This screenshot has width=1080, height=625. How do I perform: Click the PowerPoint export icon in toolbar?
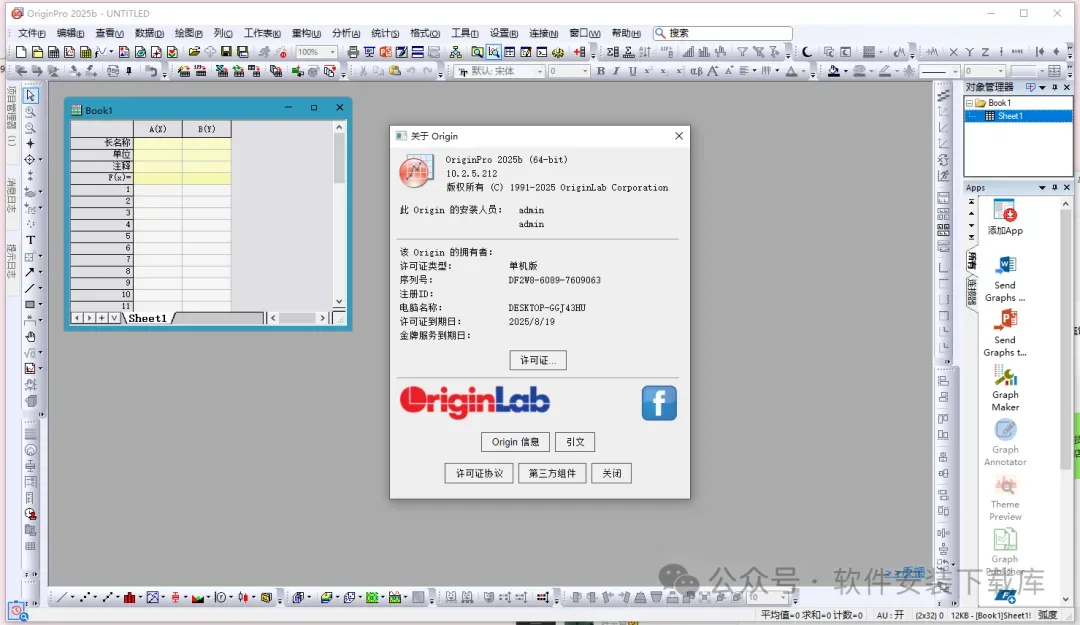tap(385, 52)
